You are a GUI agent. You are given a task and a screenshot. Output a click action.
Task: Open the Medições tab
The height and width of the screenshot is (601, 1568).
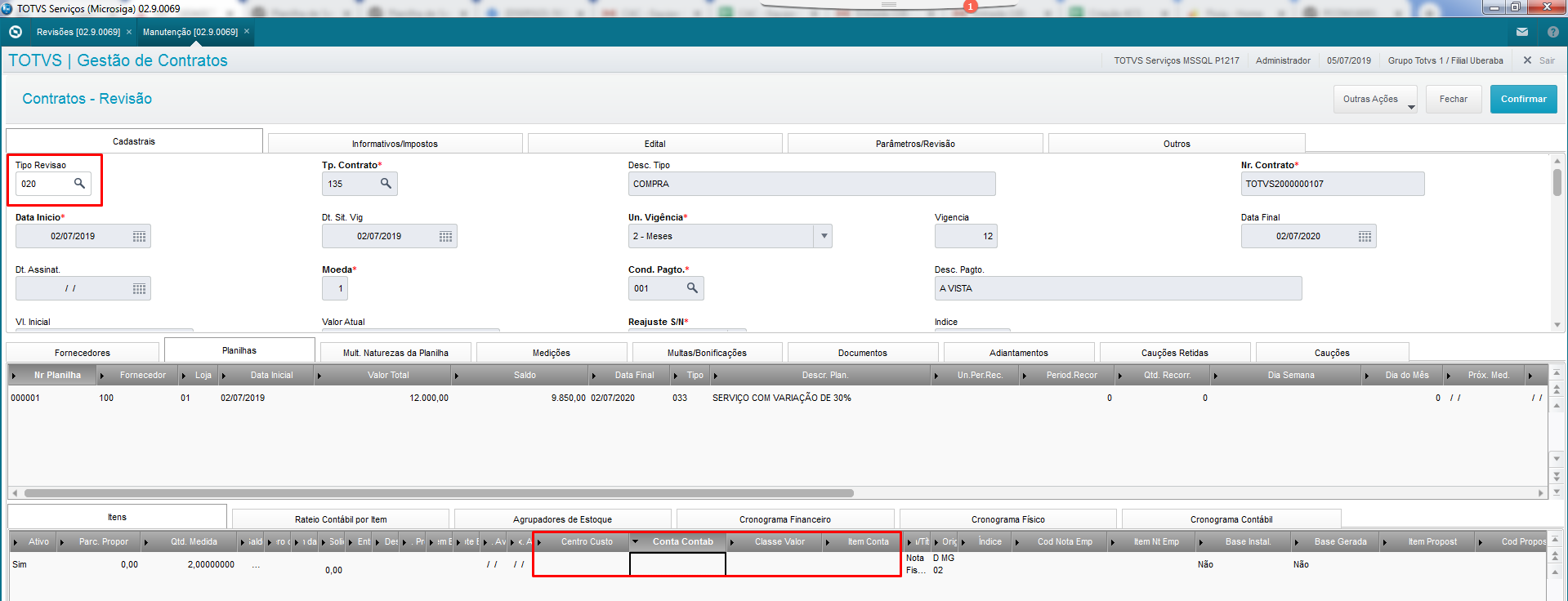[552, 353]
